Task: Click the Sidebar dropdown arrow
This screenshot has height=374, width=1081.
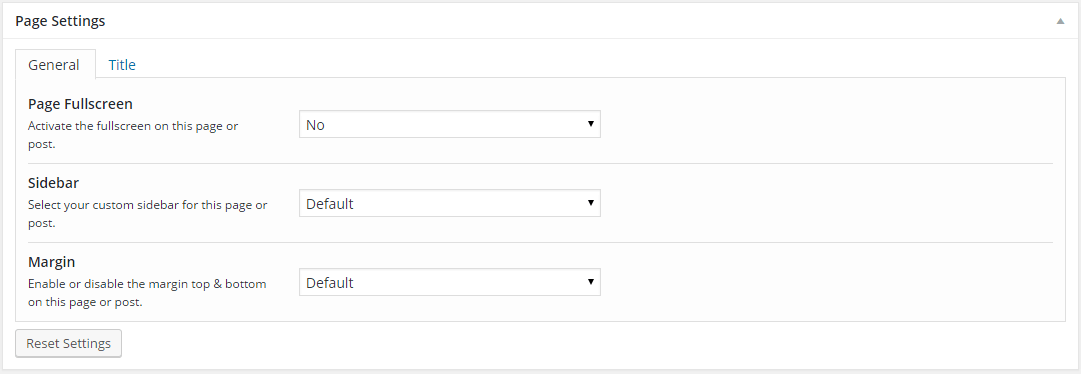Action: 591,203
